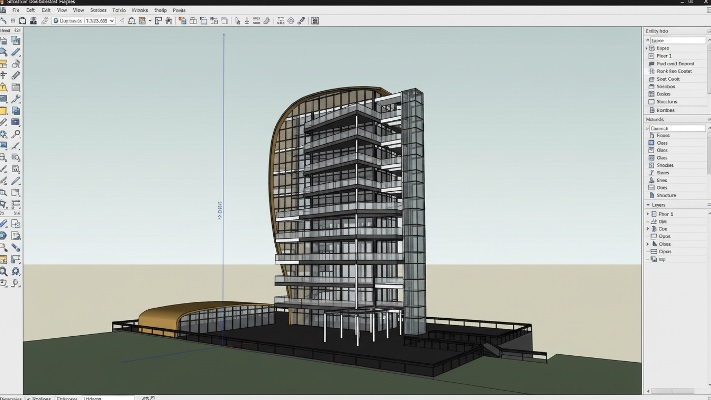
Task: Click the Materials panel header
Action: (x=665, y=120)
